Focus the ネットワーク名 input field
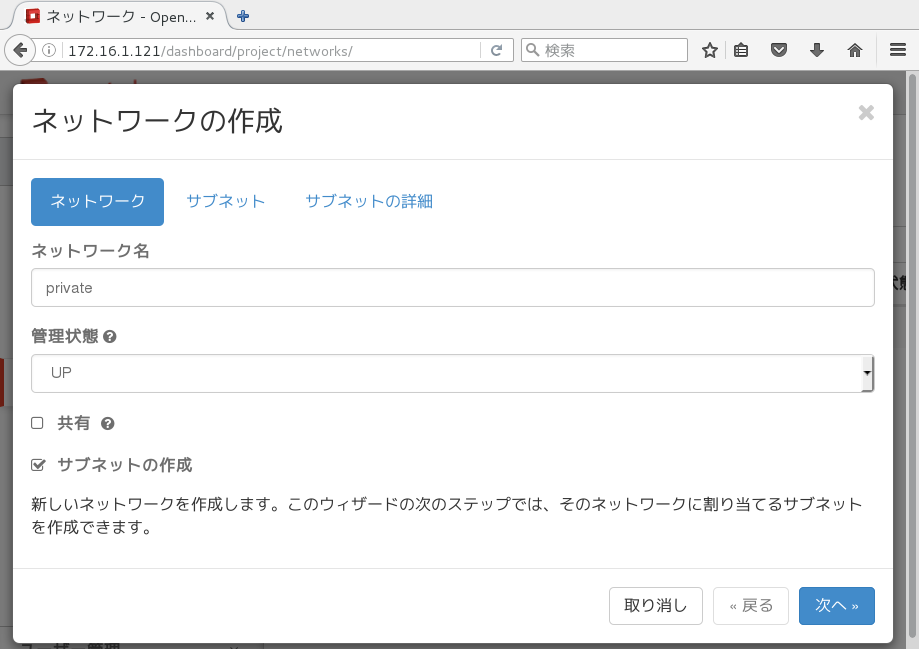The width and height of the screenshot is (919, 649). [452, 287]
